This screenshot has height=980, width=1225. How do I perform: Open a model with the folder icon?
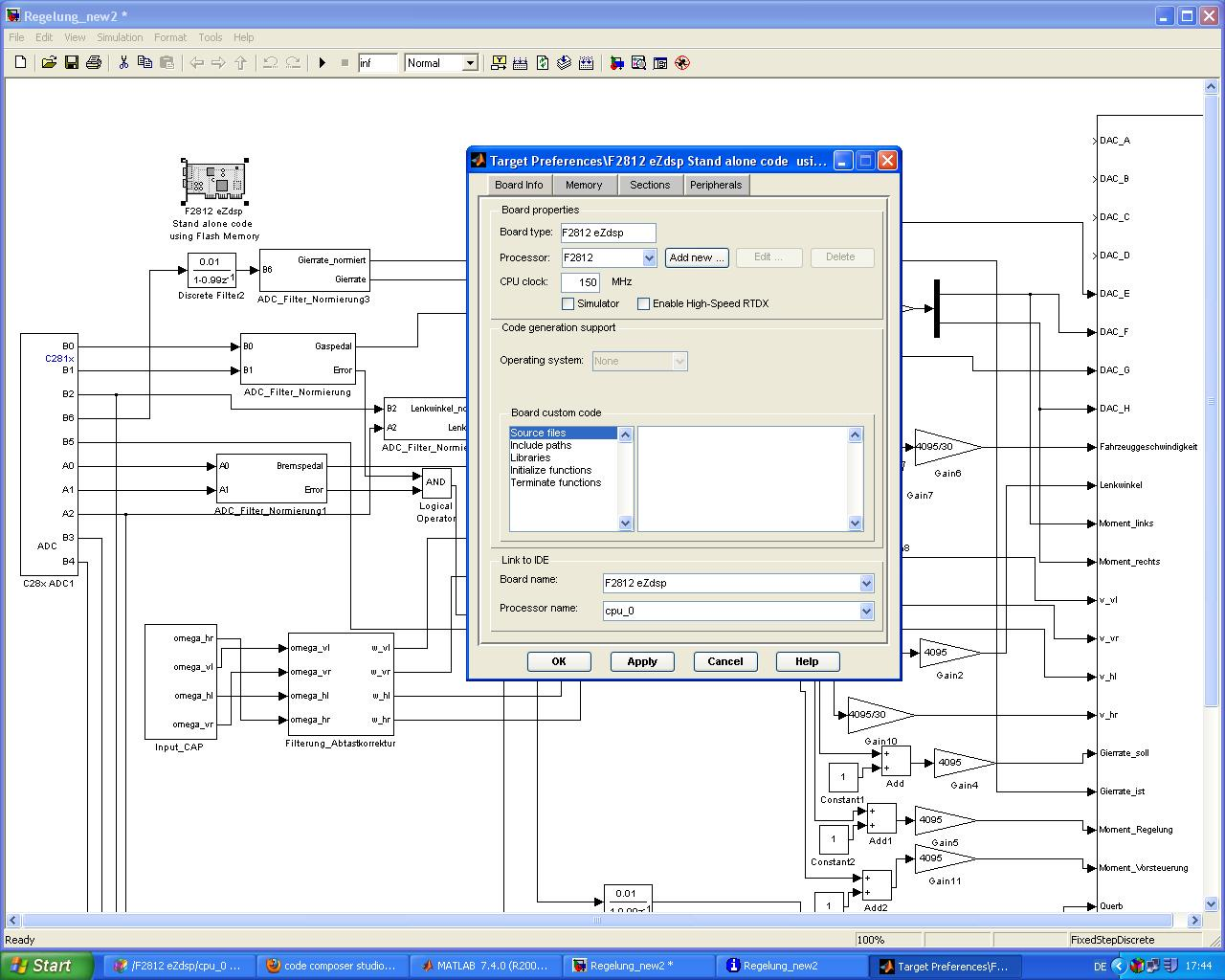49,63
